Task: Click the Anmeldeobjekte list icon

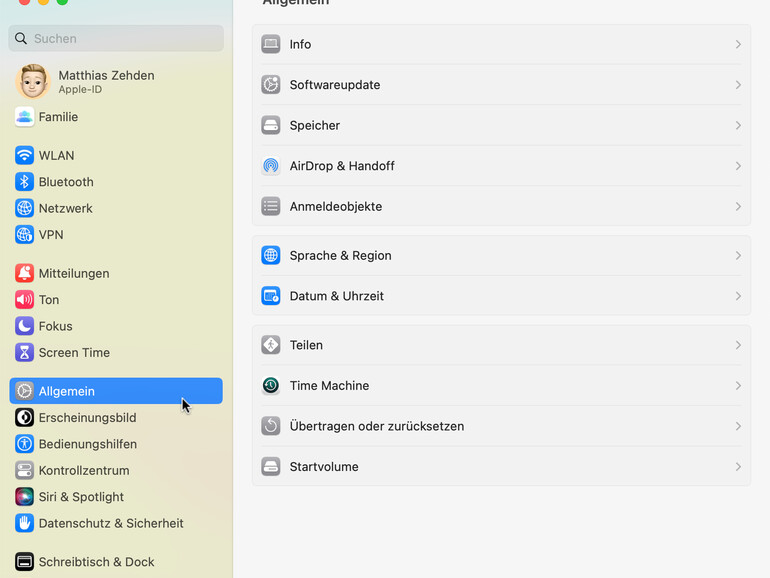Action: coord(271,206)
